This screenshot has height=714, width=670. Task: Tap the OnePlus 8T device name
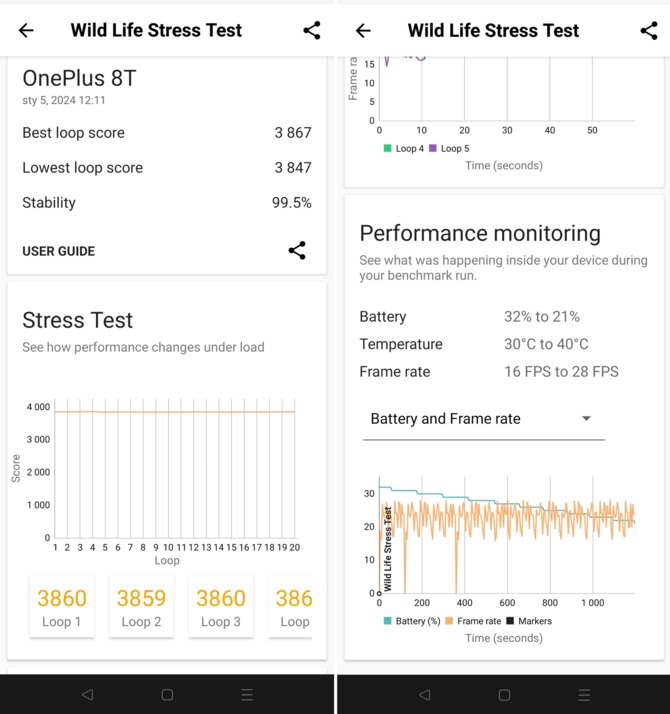79,78
